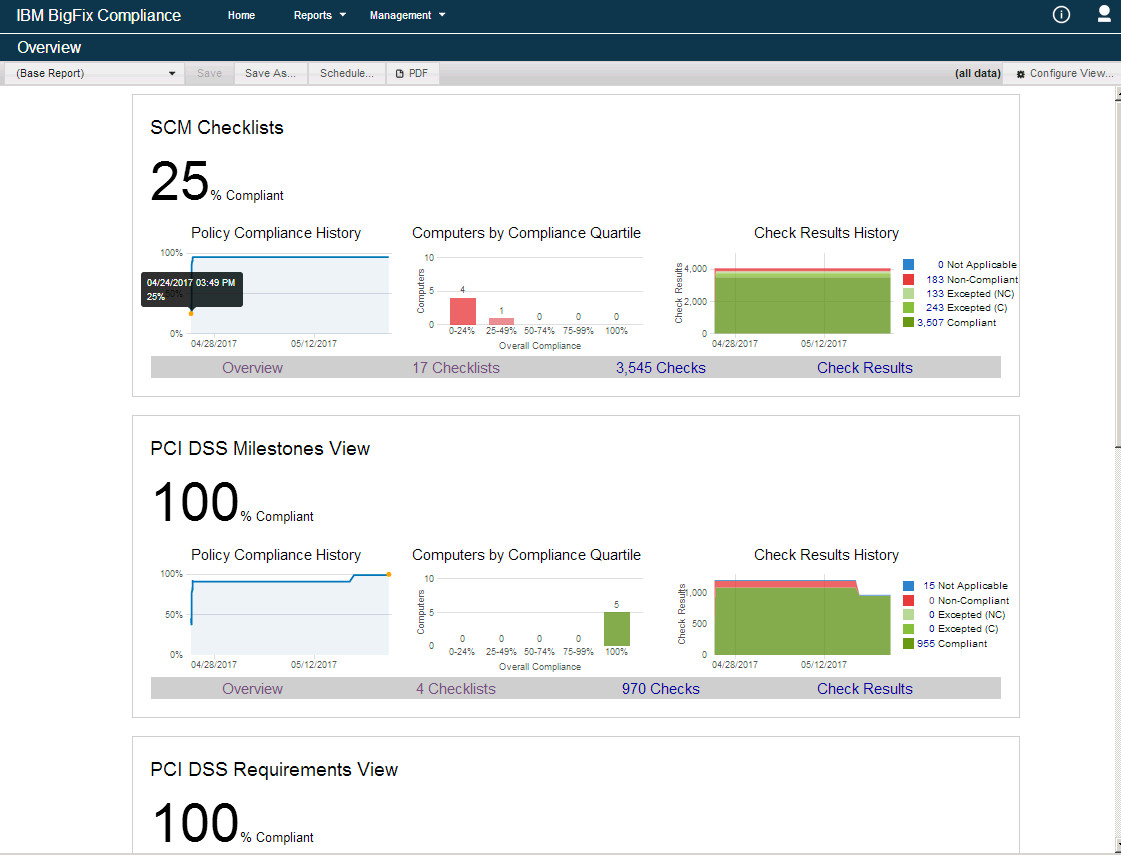Open the 4 Checklists link

coord(455,688)
